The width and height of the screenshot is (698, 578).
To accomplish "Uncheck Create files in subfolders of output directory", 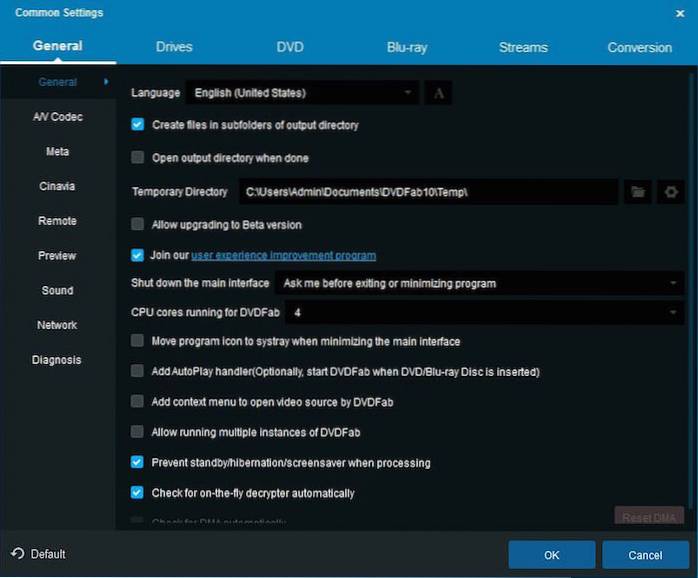I will tap(138, 126).
